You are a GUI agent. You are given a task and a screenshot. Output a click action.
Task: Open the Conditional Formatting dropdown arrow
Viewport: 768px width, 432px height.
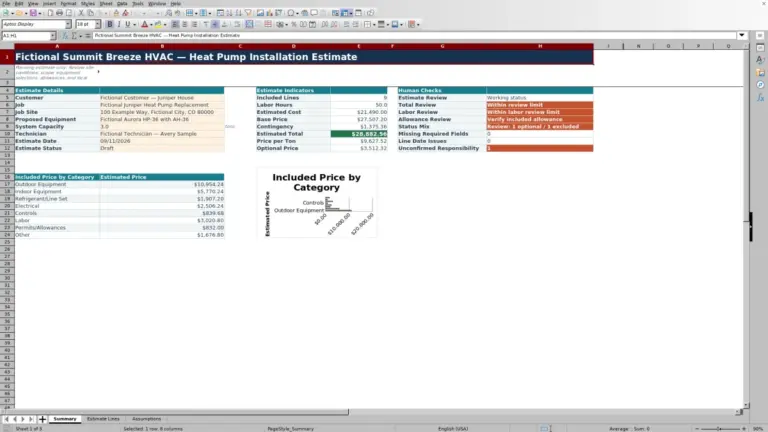(x=418, y=24)
